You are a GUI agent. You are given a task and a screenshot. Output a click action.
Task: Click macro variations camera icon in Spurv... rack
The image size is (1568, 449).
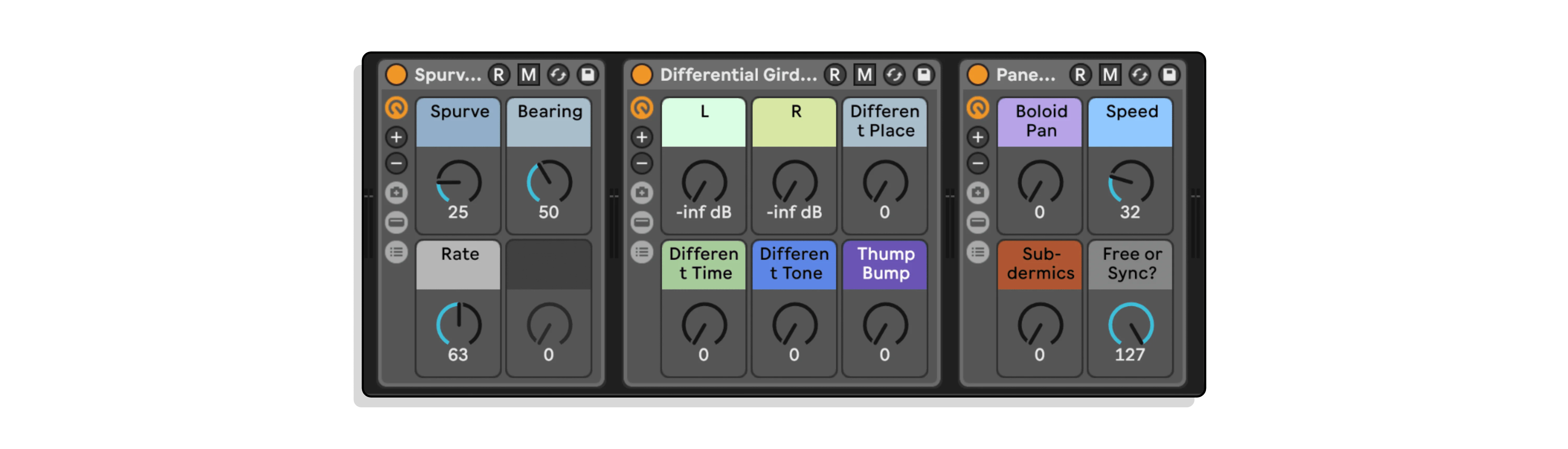pos(396,193)
